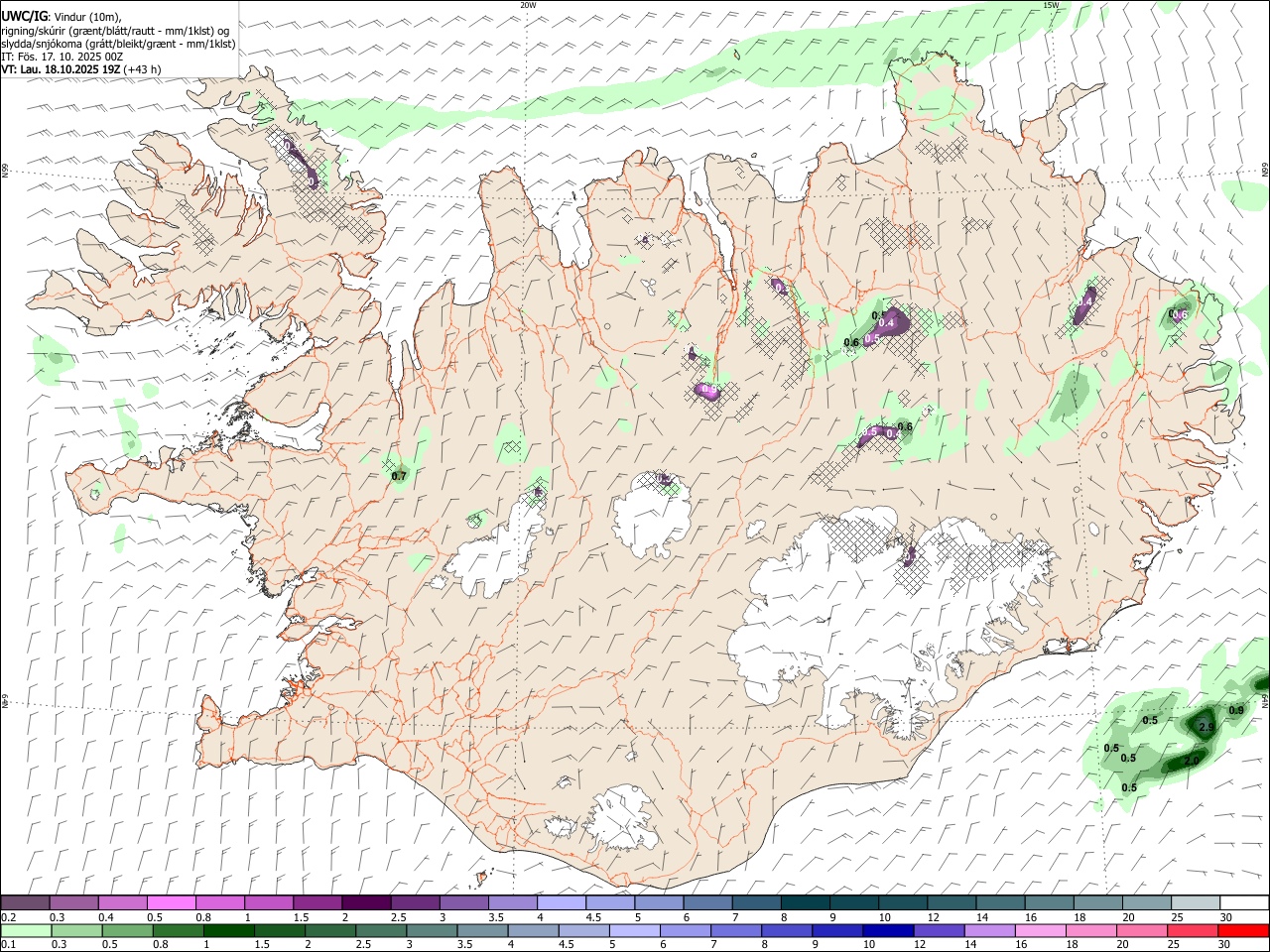Screen dimensions: 1270x952
Task: Click the lower legend swatch labeled 12
Action: [x=938, y=930]
